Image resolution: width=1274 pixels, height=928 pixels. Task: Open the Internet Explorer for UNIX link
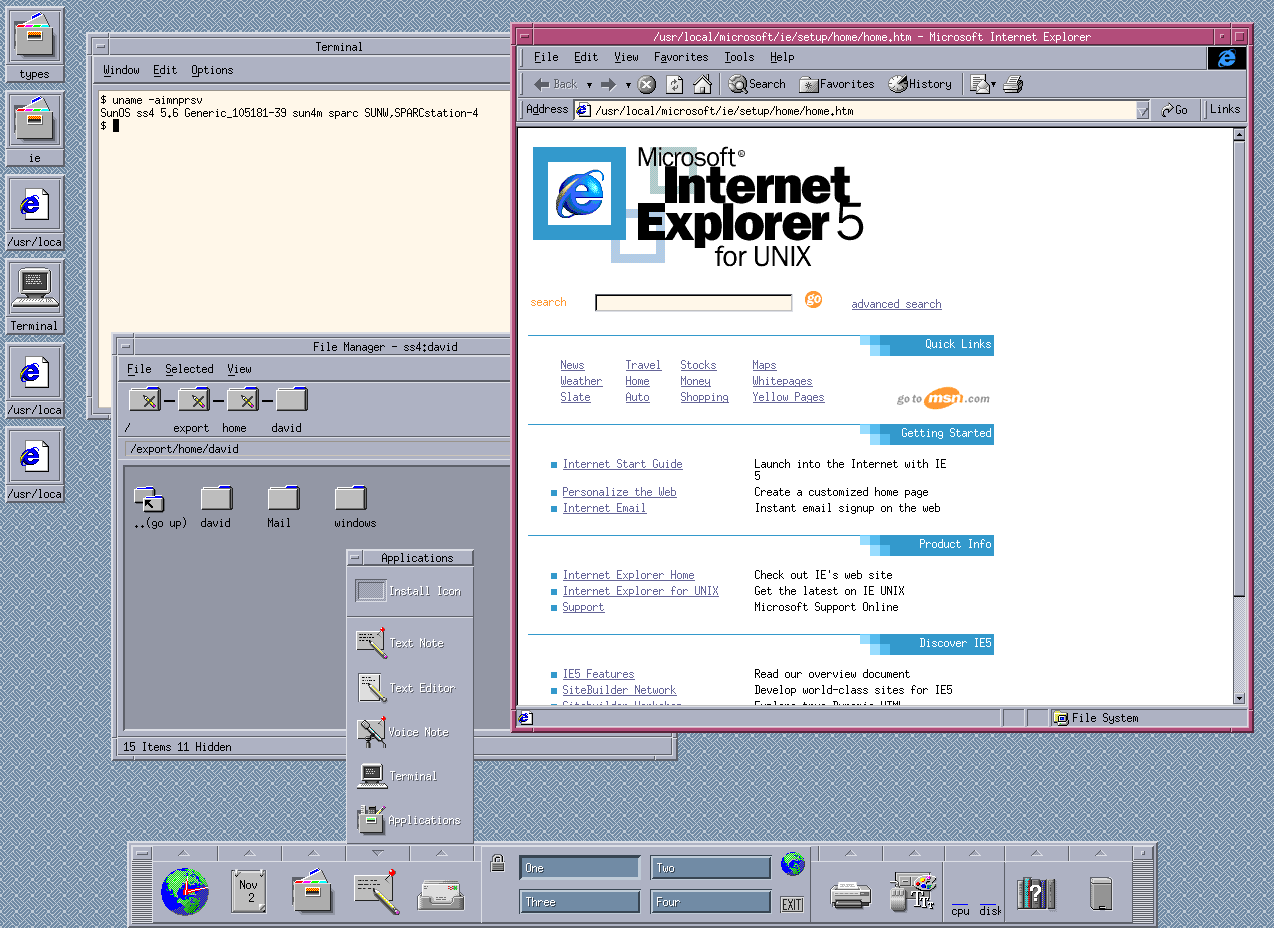(x=640, y=591)
